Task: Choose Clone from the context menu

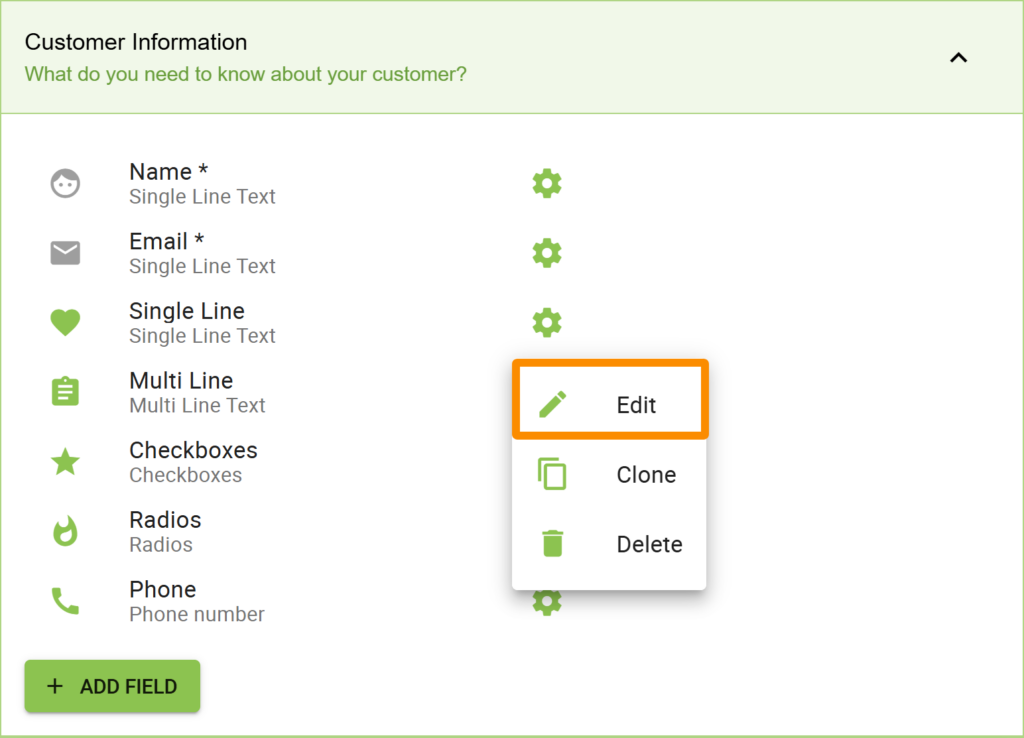Action: (x=610, y=474)
